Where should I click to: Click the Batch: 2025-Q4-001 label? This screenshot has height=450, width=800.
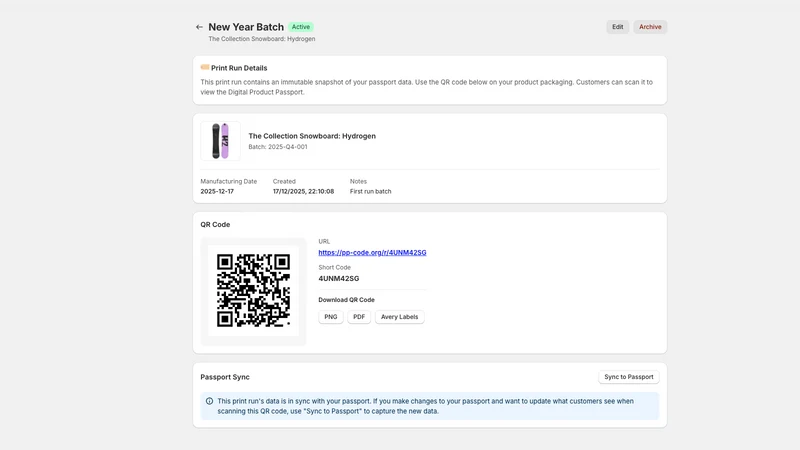coord(278,147)
